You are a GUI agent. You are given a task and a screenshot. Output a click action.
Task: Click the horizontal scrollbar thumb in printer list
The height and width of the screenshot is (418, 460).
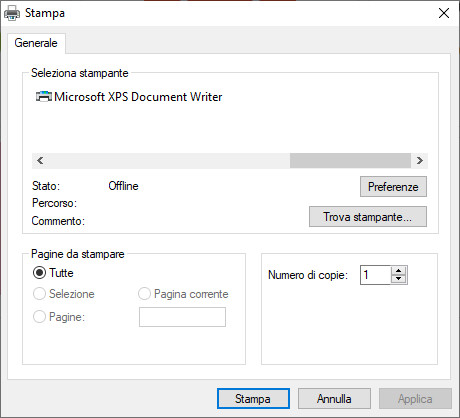(350, 161)
